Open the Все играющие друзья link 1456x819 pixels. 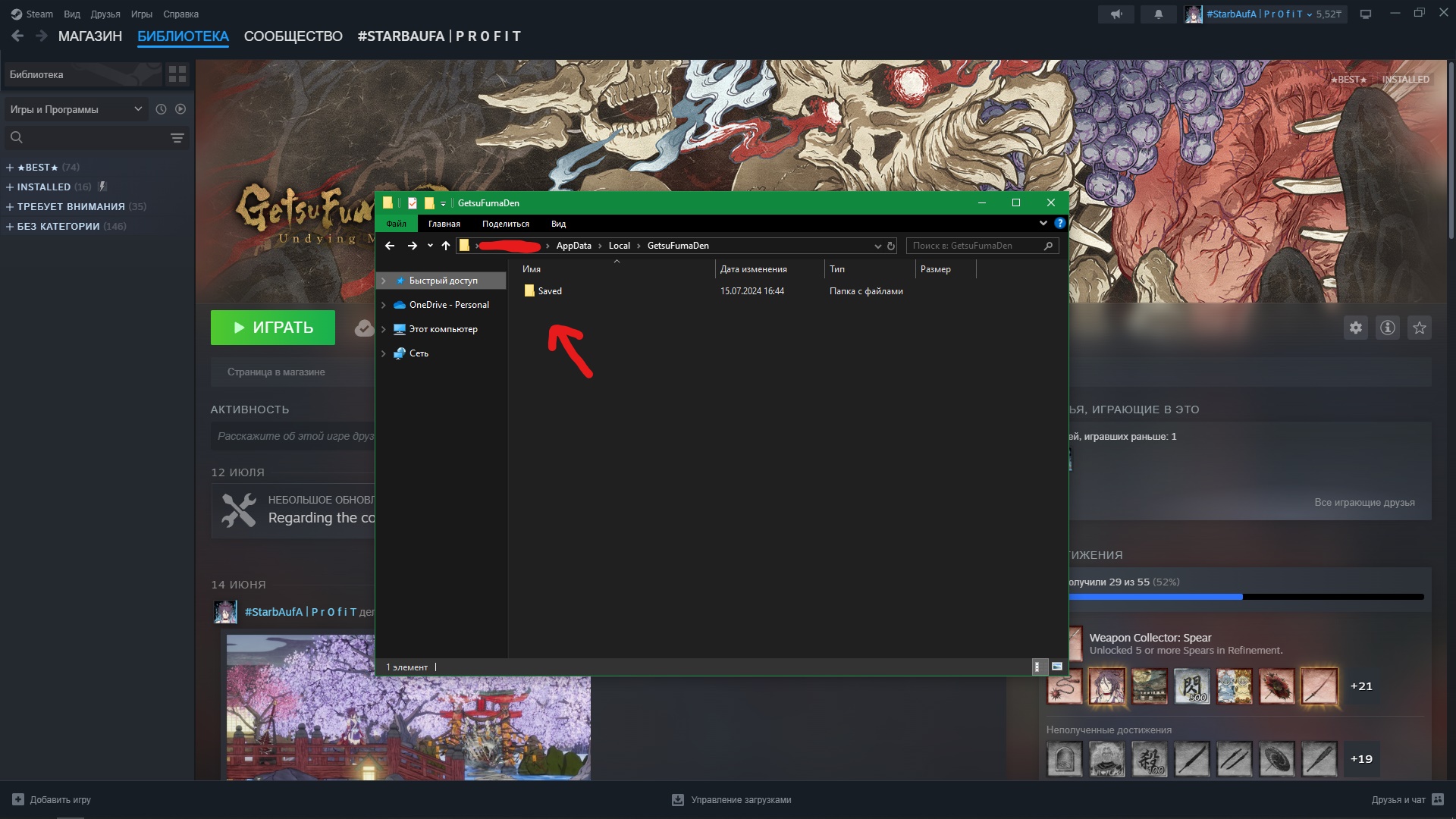(x=1363, y=502)
